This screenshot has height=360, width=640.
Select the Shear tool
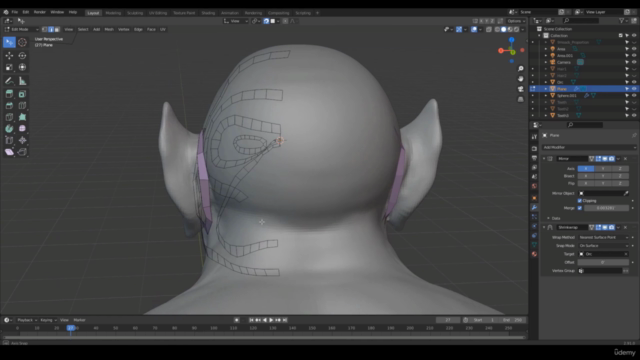9,152
